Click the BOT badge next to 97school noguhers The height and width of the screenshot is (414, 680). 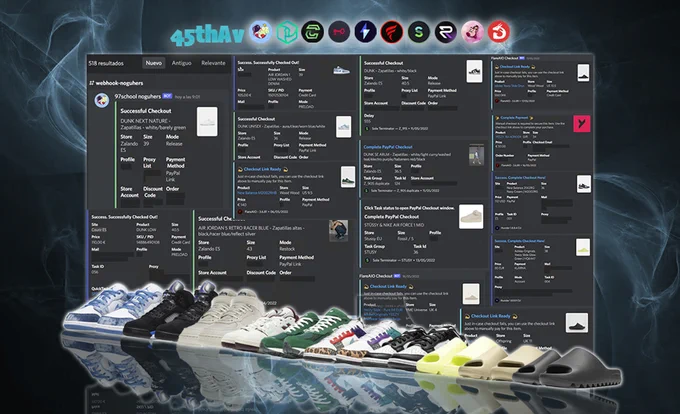tap(167, 96)
